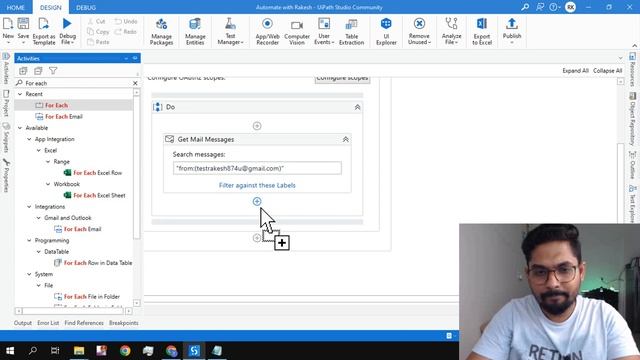Switch to the DESIGN tab
The width and height of the screenshot is (640, 360).
click(x=51, y=7)
